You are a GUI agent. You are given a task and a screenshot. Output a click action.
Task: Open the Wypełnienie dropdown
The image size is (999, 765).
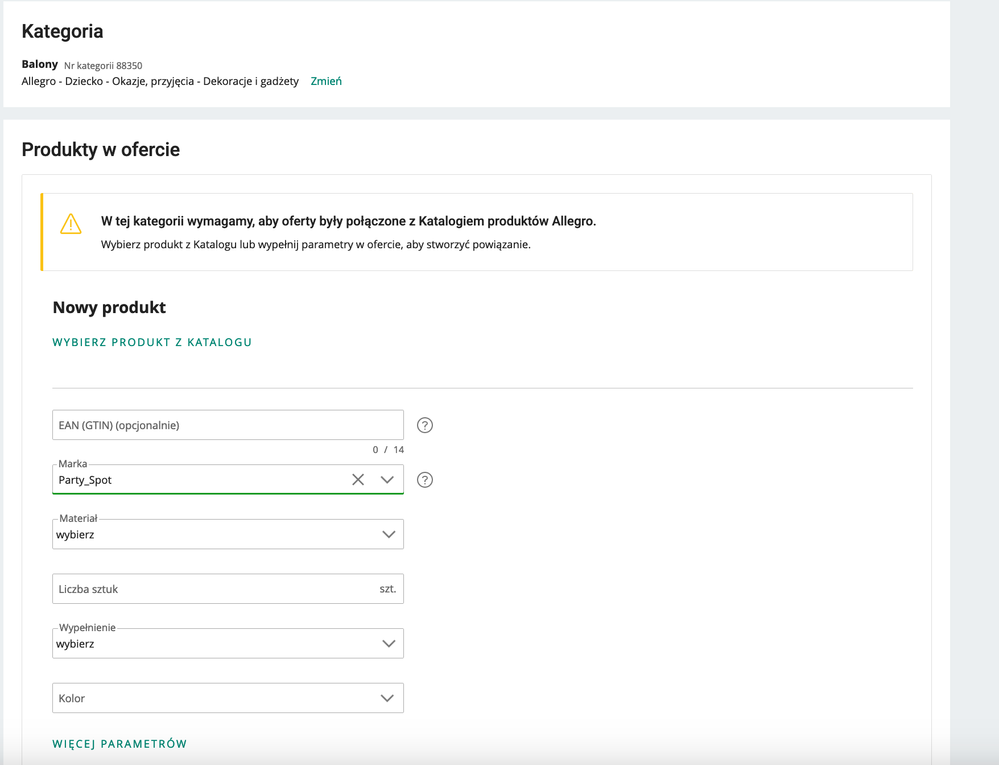pyautogui.click(x=228, y=643)
